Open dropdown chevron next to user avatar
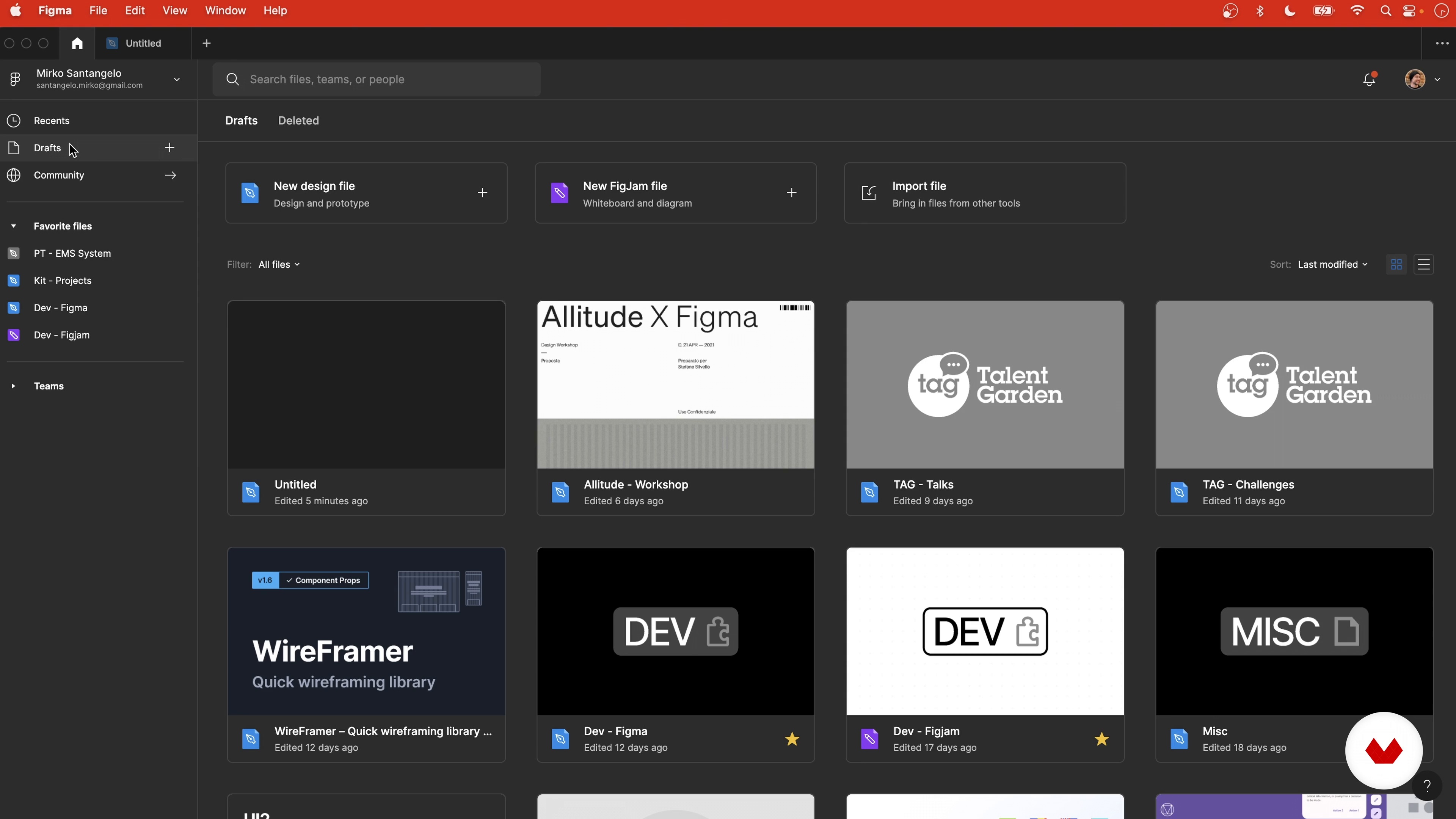 click(x=1437, y=79)
